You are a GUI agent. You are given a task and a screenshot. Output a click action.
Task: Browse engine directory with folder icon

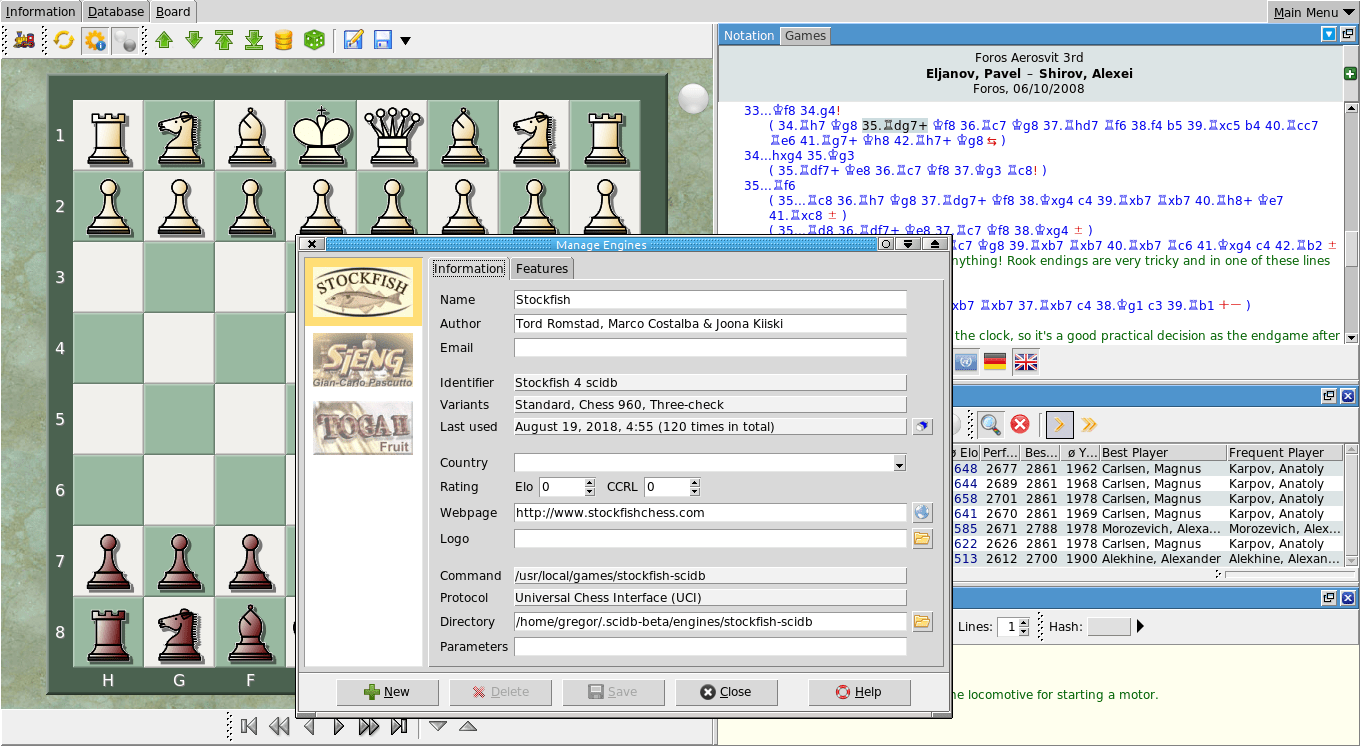[922, 621]
